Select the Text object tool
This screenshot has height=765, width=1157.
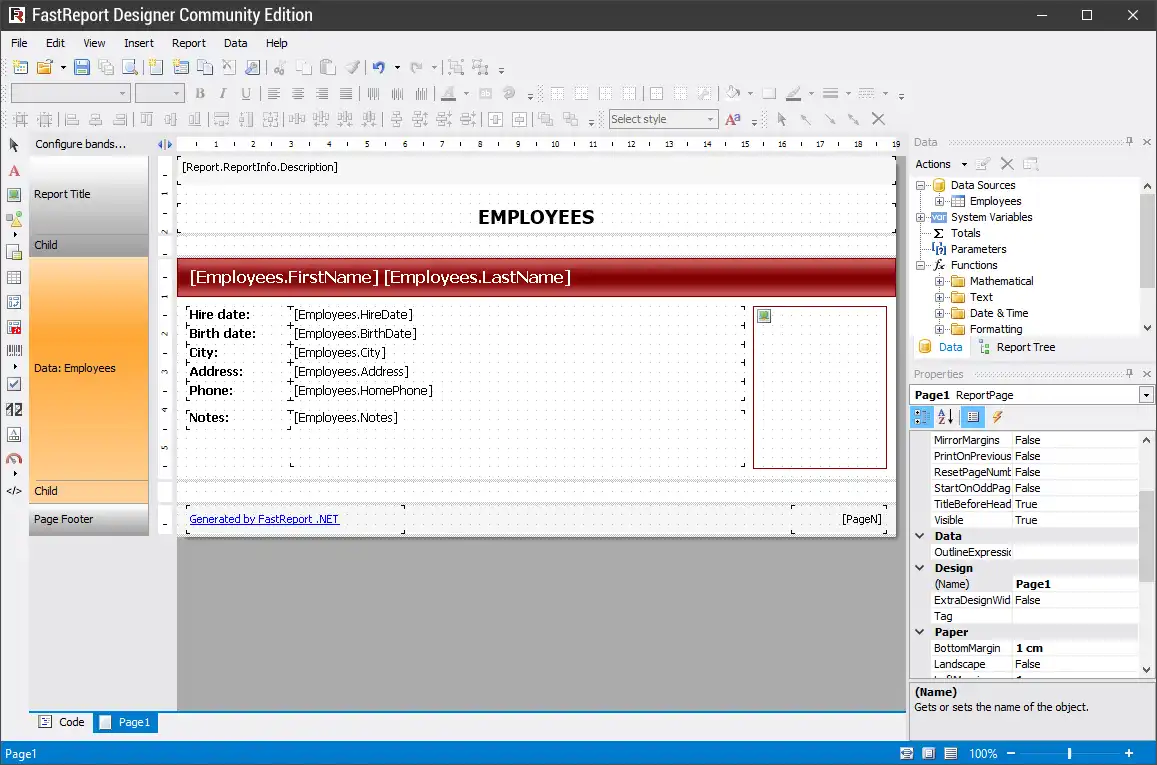(x=14, y=171)
